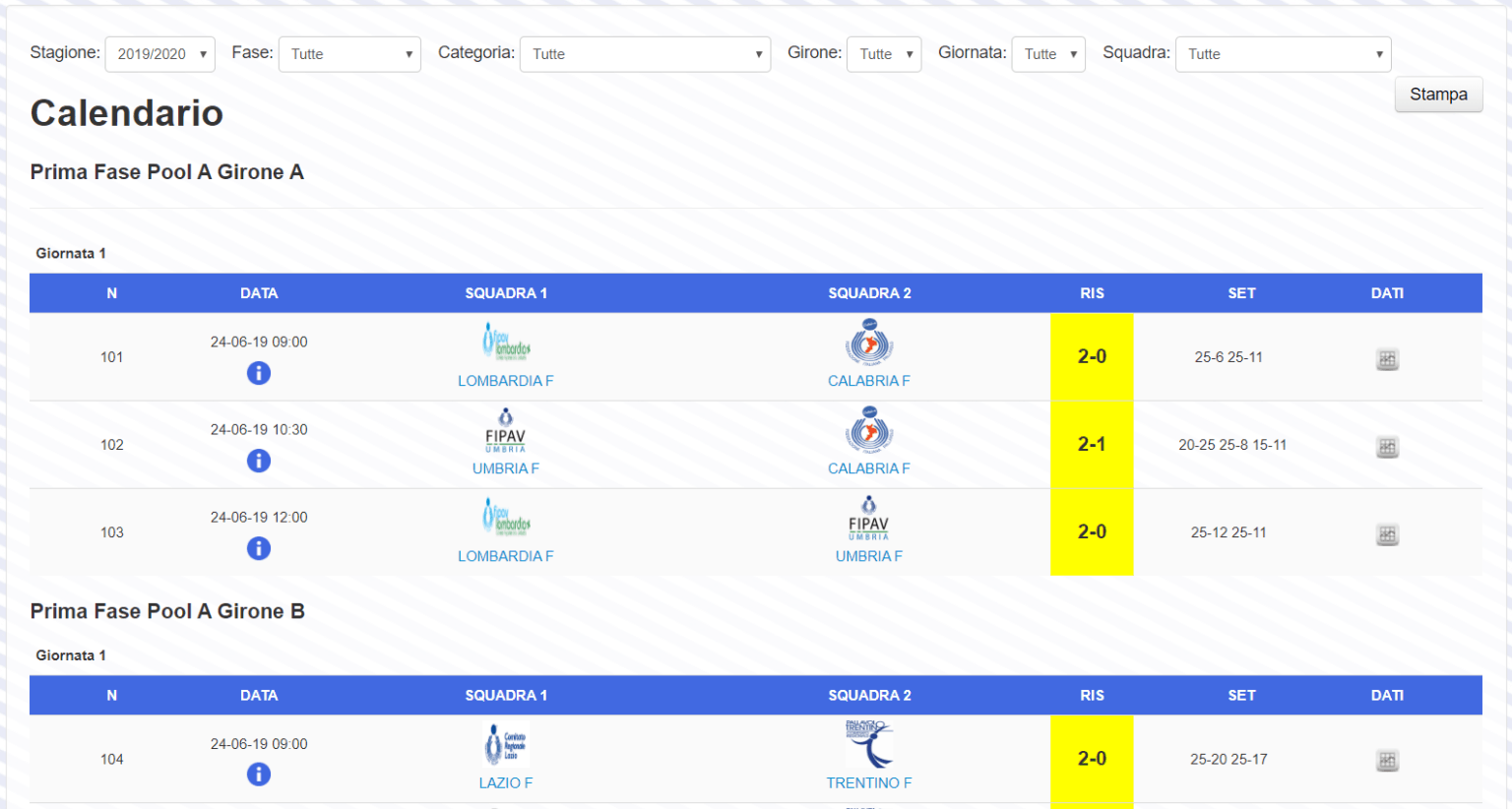Click Prima Fase Pool A Girone A heading

click(x=167, y=172)
